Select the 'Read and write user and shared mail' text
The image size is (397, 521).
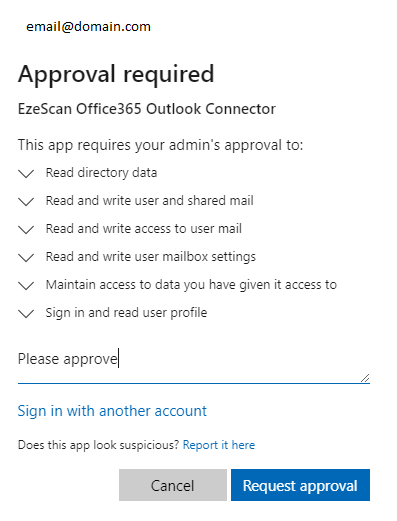point(150,201)
